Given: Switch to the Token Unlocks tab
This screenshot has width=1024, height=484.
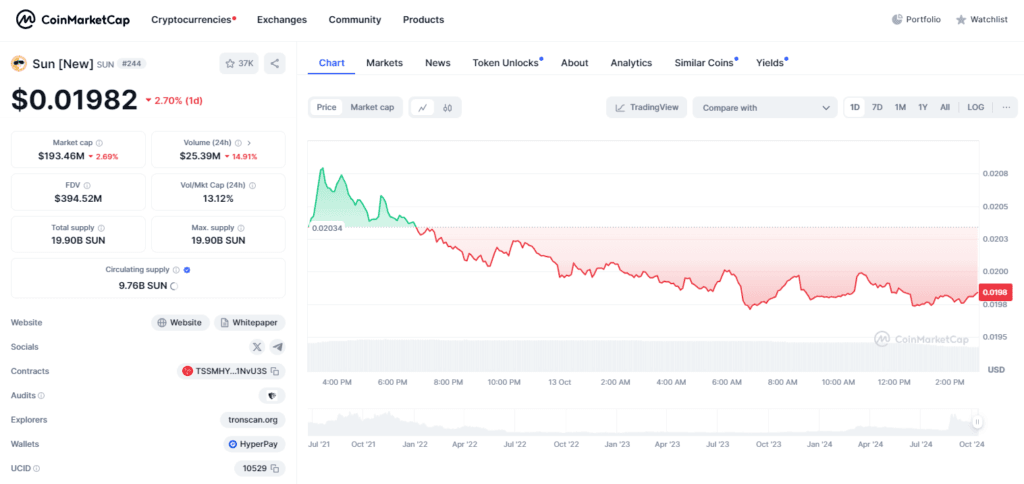Looking at the screenshot, I should click(x=507, y=63).
